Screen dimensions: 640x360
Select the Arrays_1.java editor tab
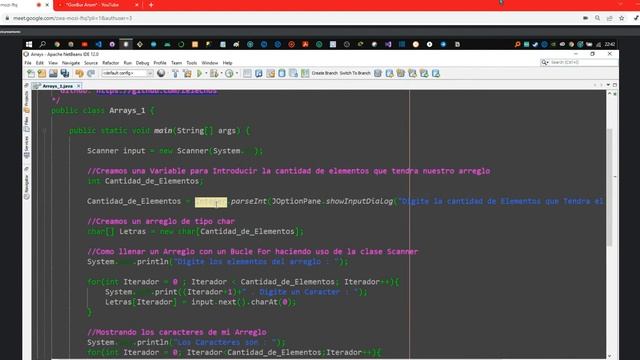tap(57, 86)
